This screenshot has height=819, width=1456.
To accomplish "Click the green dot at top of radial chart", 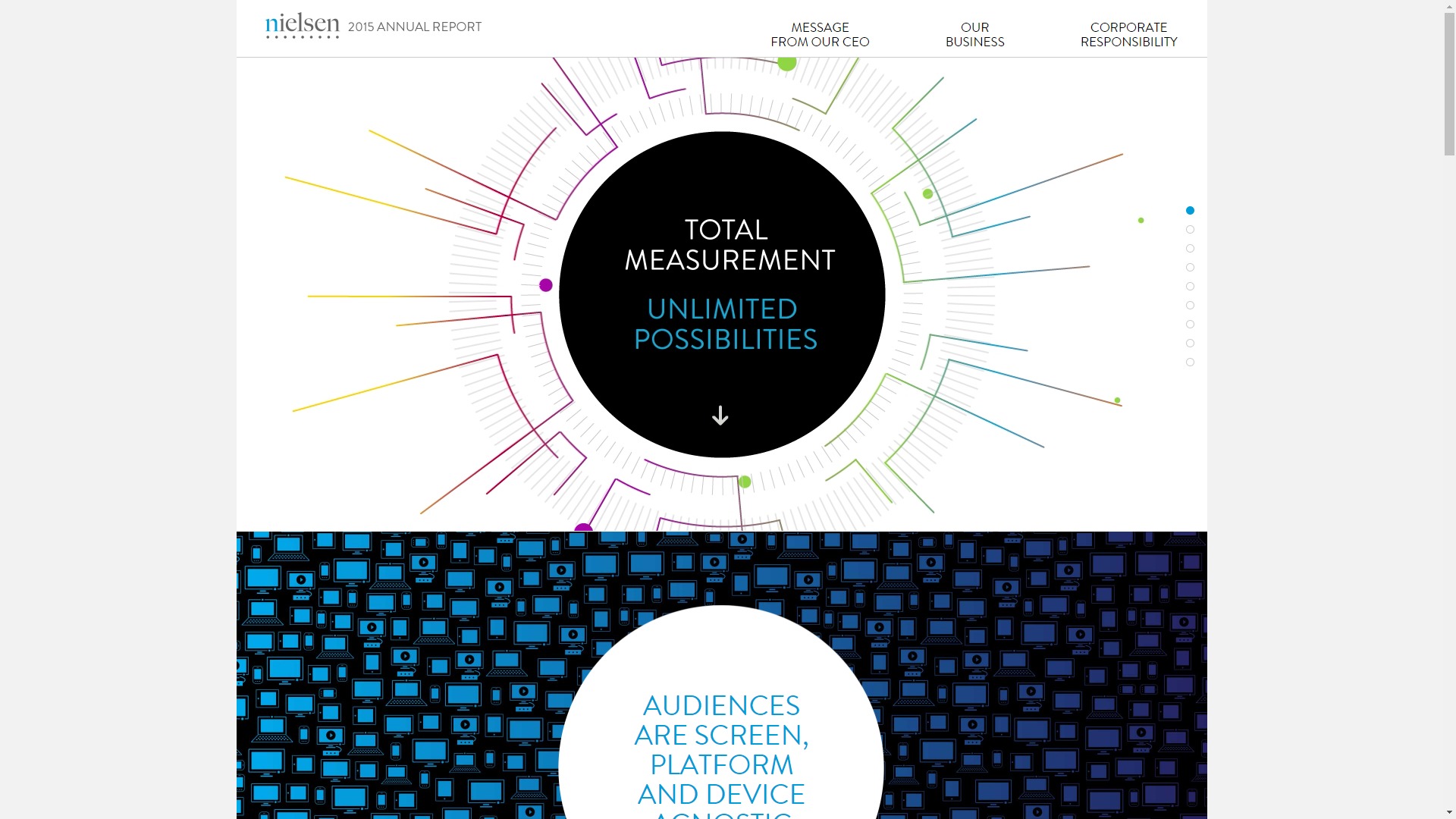I will pos(787,63).
